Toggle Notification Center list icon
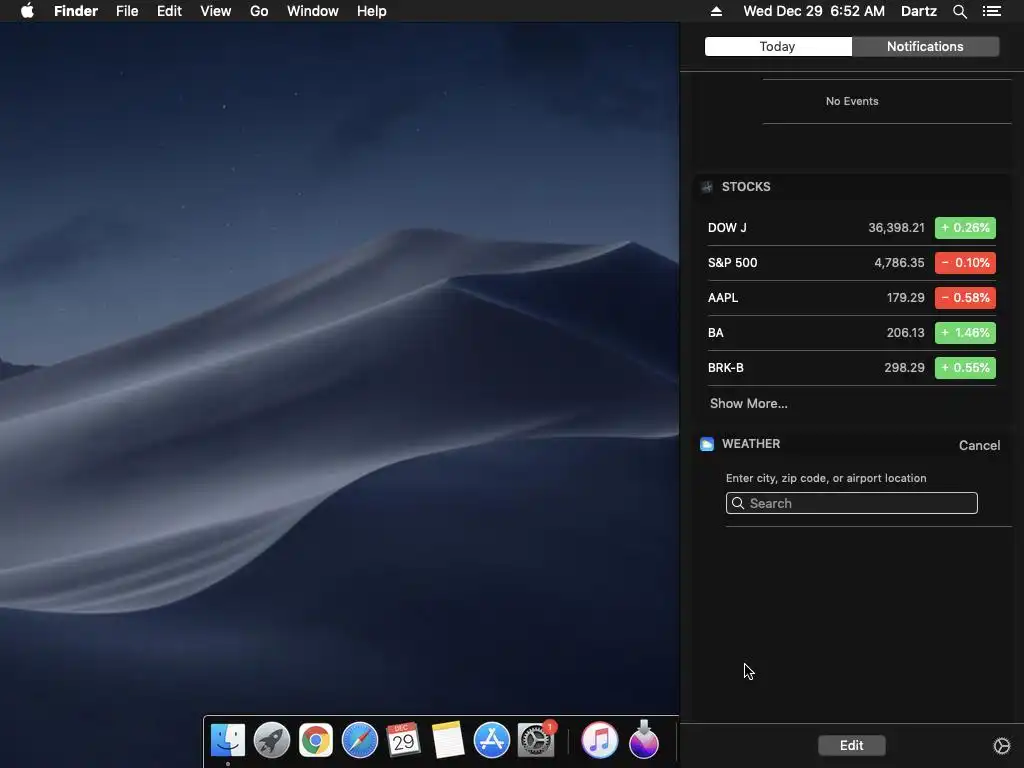1024x768 pixels. point(992,11)
